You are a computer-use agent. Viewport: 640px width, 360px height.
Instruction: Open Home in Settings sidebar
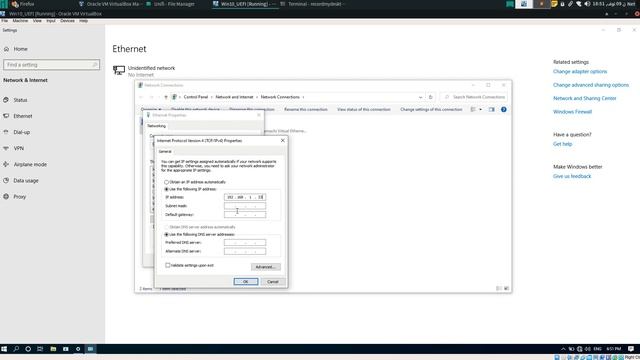click(20, 49)
